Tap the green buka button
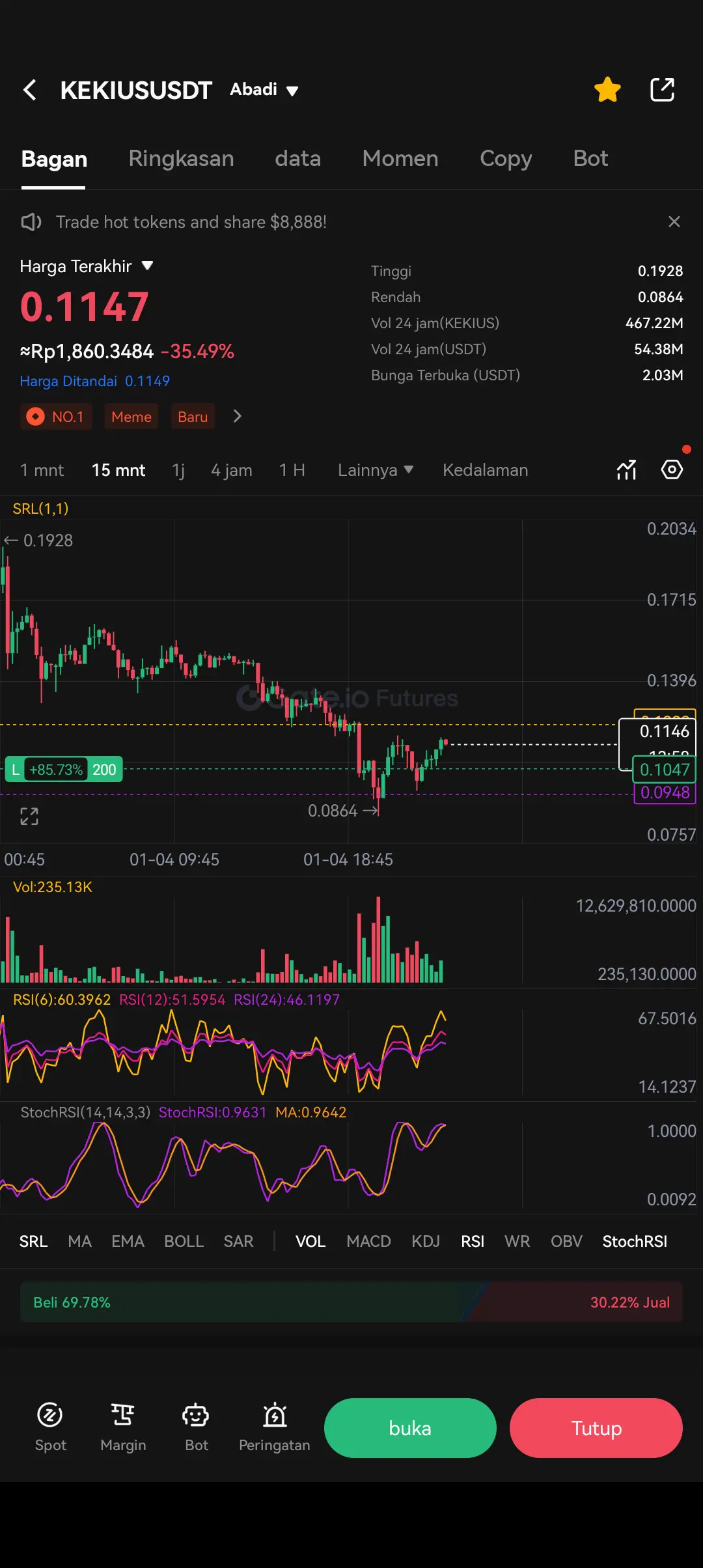Viewport: 703px width, 1568px height. click(x=410, y=1428)
